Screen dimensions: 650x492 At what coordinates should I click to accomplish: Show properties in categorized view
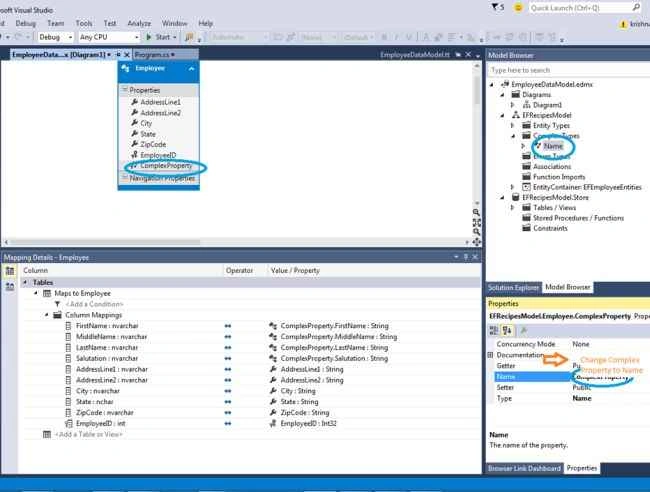pos(494,330)
